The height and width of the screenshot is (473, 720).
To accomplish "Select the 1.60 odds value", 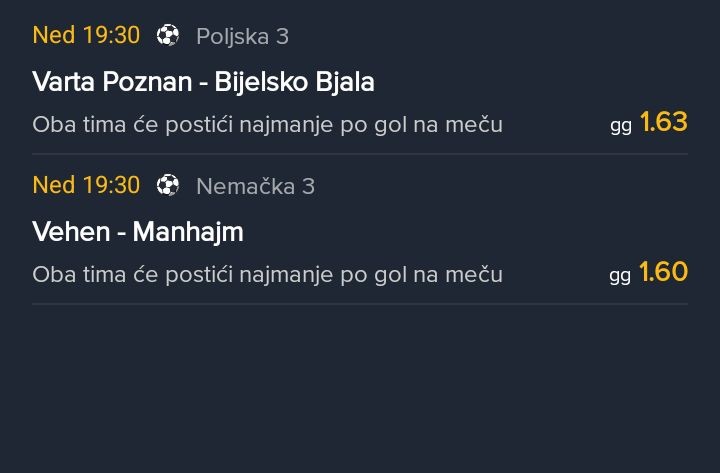I will tap(664, 272).
